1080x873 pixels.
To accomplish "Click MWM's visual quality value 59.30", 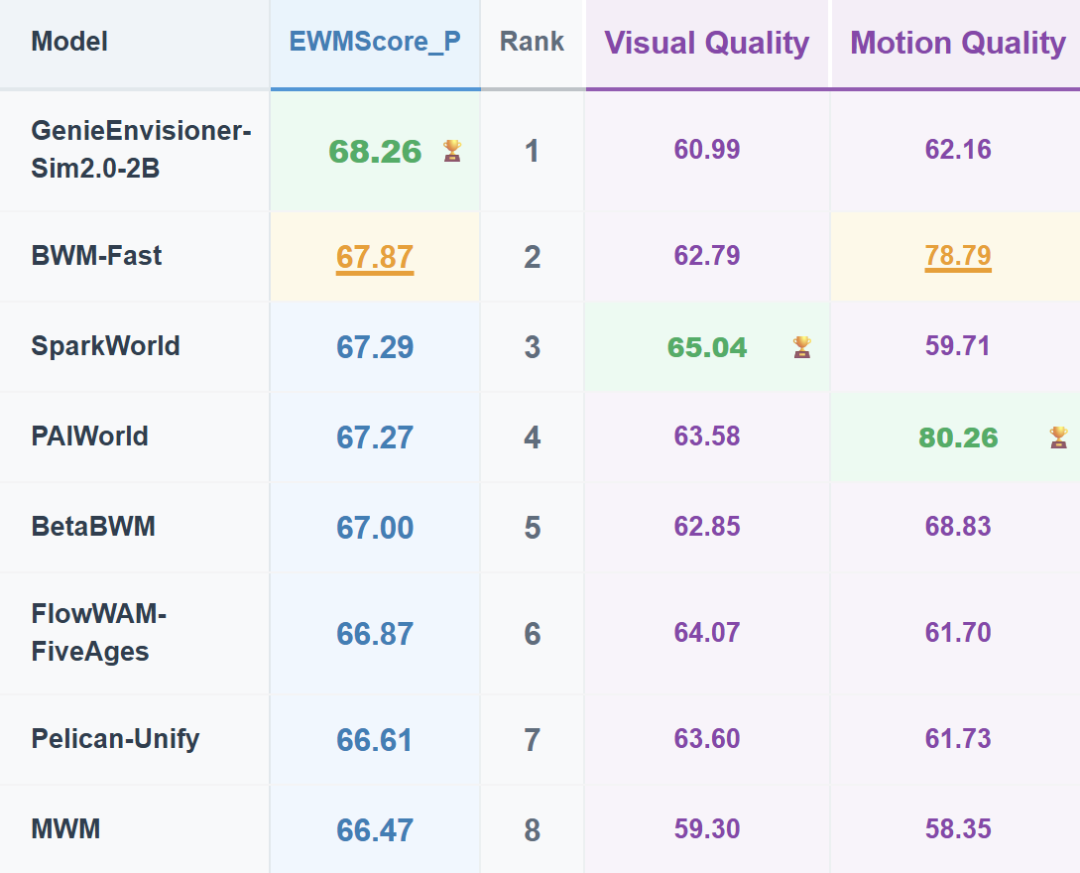I will click(707, 829).
